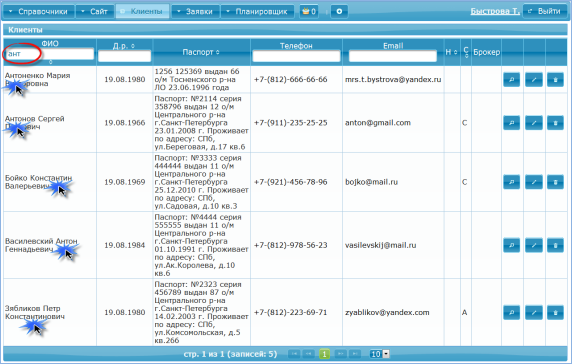Switch to the Клиенты section
The width and height of the screenshot is (572, 364).
[142, 11]
